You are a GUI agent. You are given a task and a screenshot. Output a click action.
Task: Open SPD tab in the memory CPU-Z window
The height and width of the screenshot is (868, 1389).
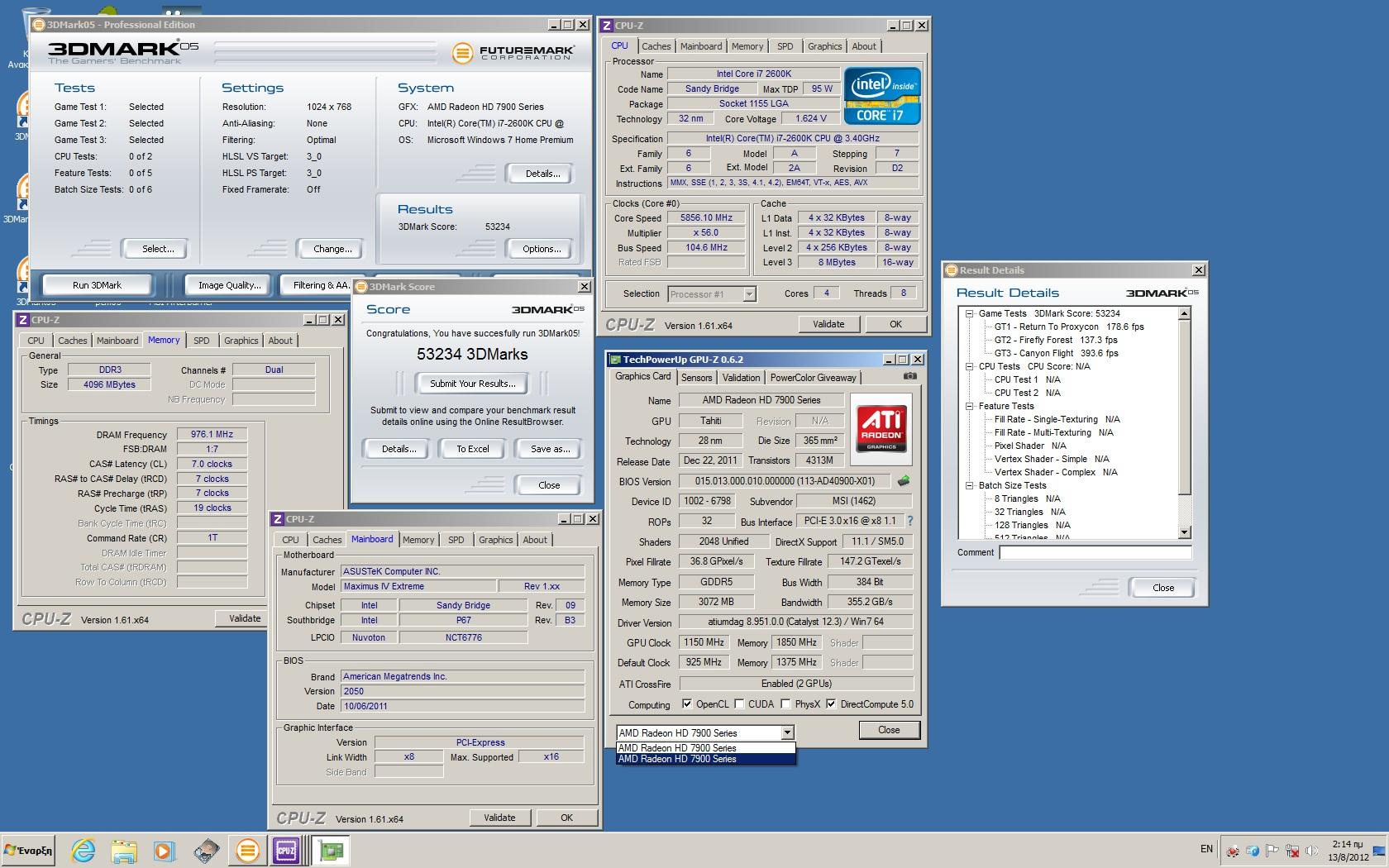point(202,341)
